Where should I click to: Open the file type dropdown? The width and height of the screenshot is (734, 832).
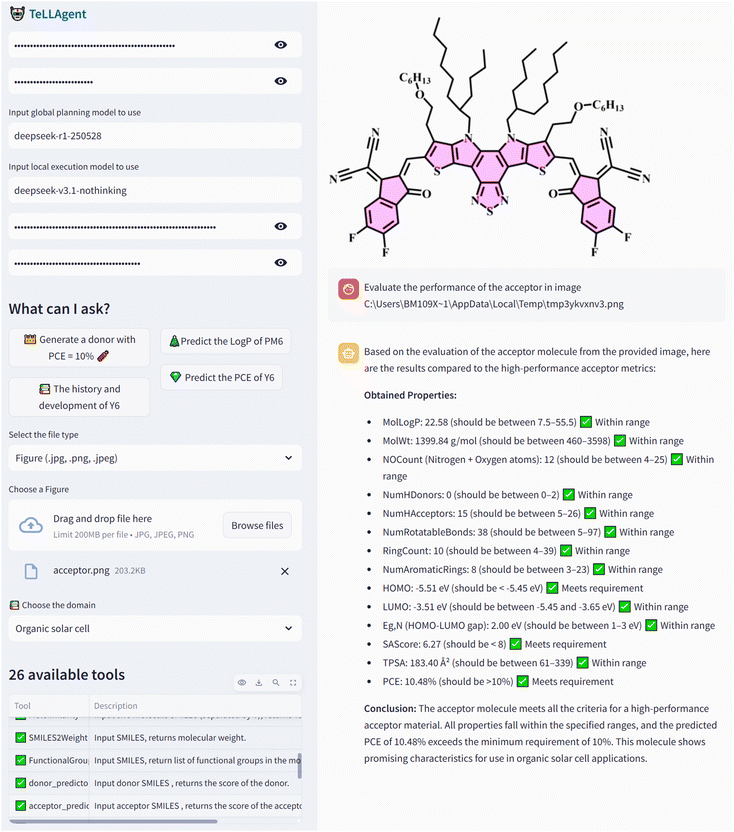[155, 458]
